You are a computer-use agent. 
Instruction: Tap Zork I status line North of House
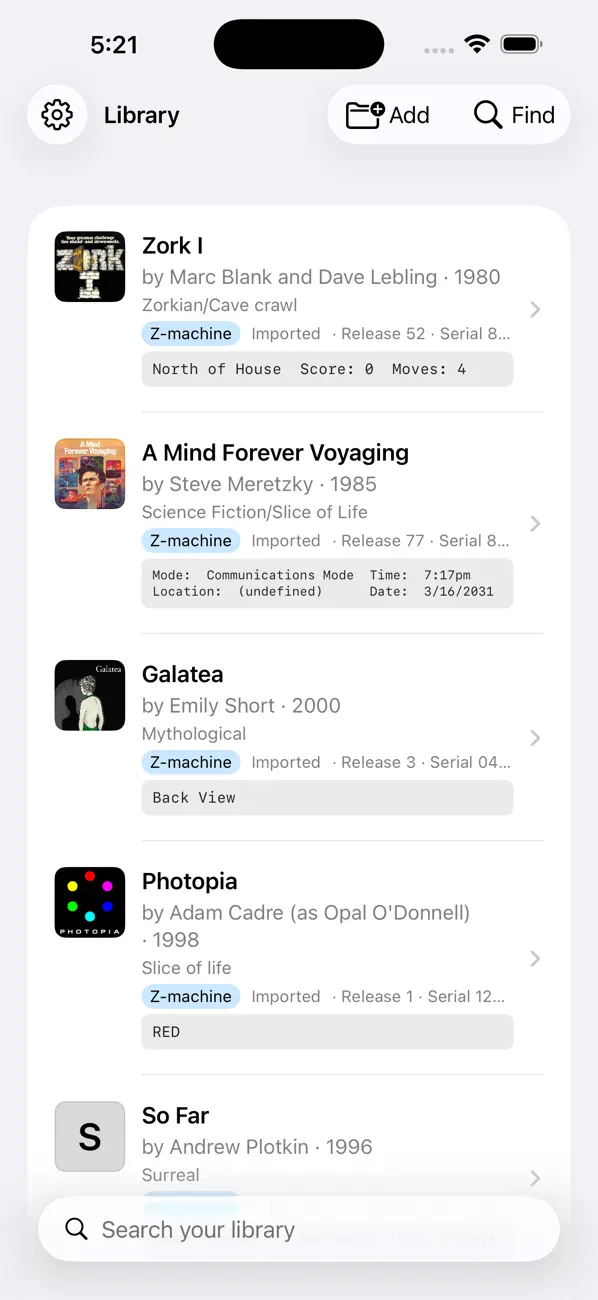click(217, 369)
